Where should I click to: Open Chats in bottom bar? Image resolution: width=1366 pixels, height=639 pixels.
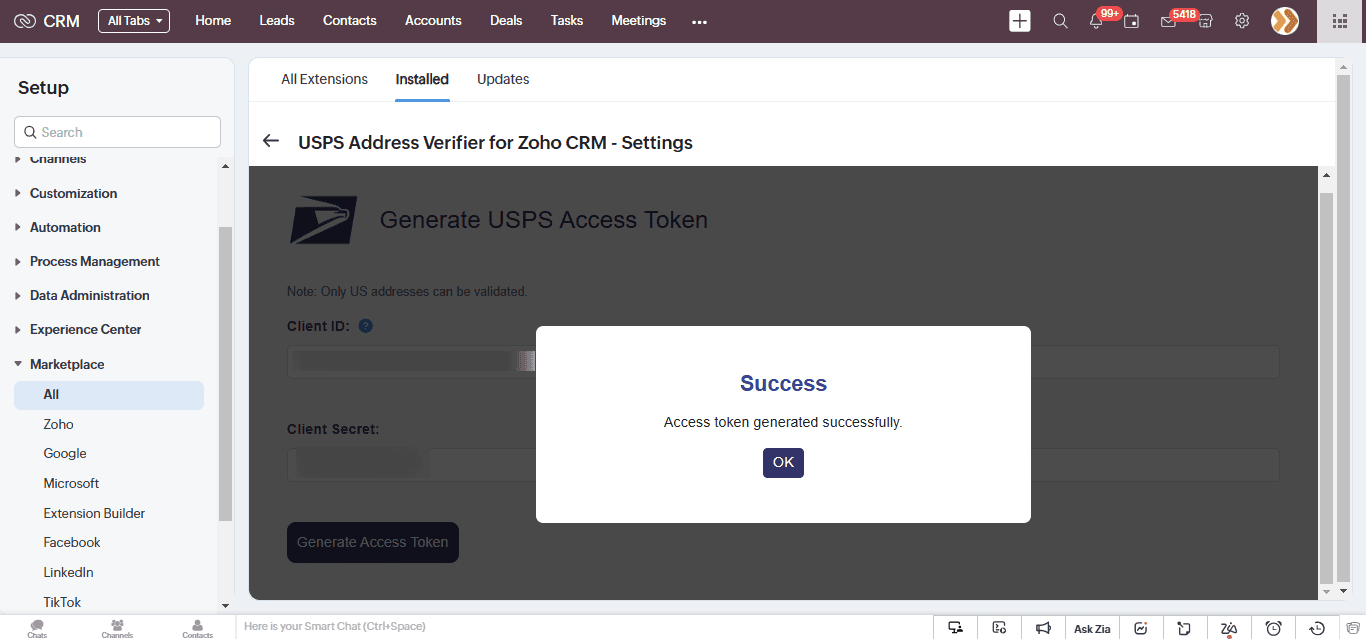coord(37,628)
